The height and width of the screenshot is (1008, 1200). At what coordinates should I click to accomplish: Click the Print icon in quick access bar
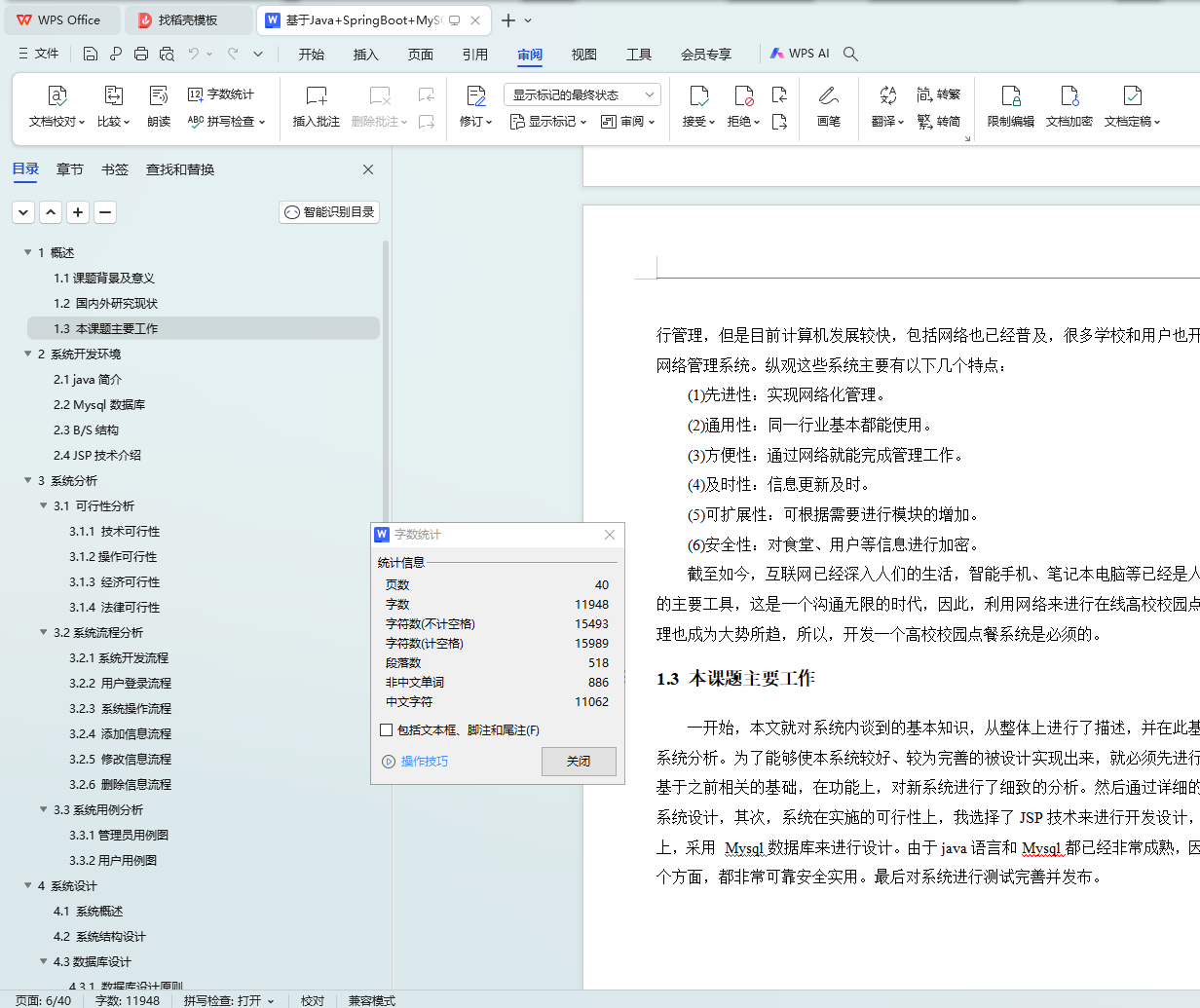point(141,55)
